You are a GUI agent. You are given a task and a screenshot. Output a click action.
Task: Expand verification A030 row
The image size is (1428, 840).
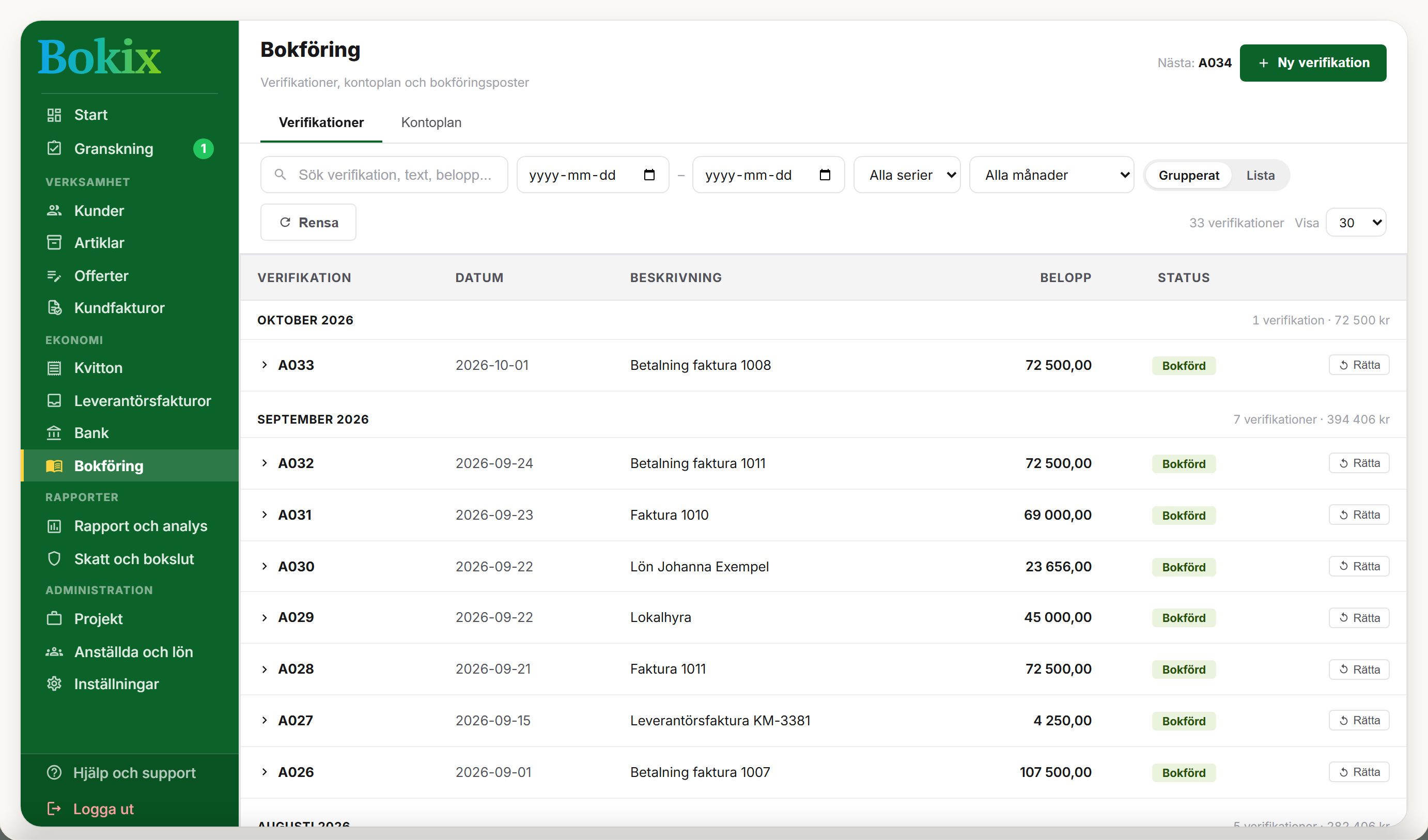[x=264, y=566]
